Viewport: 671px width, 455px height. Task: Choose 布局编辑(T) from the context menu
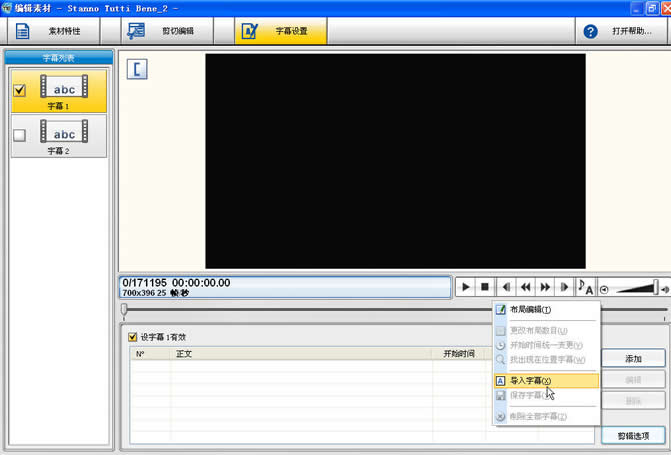tap(546, 309)
